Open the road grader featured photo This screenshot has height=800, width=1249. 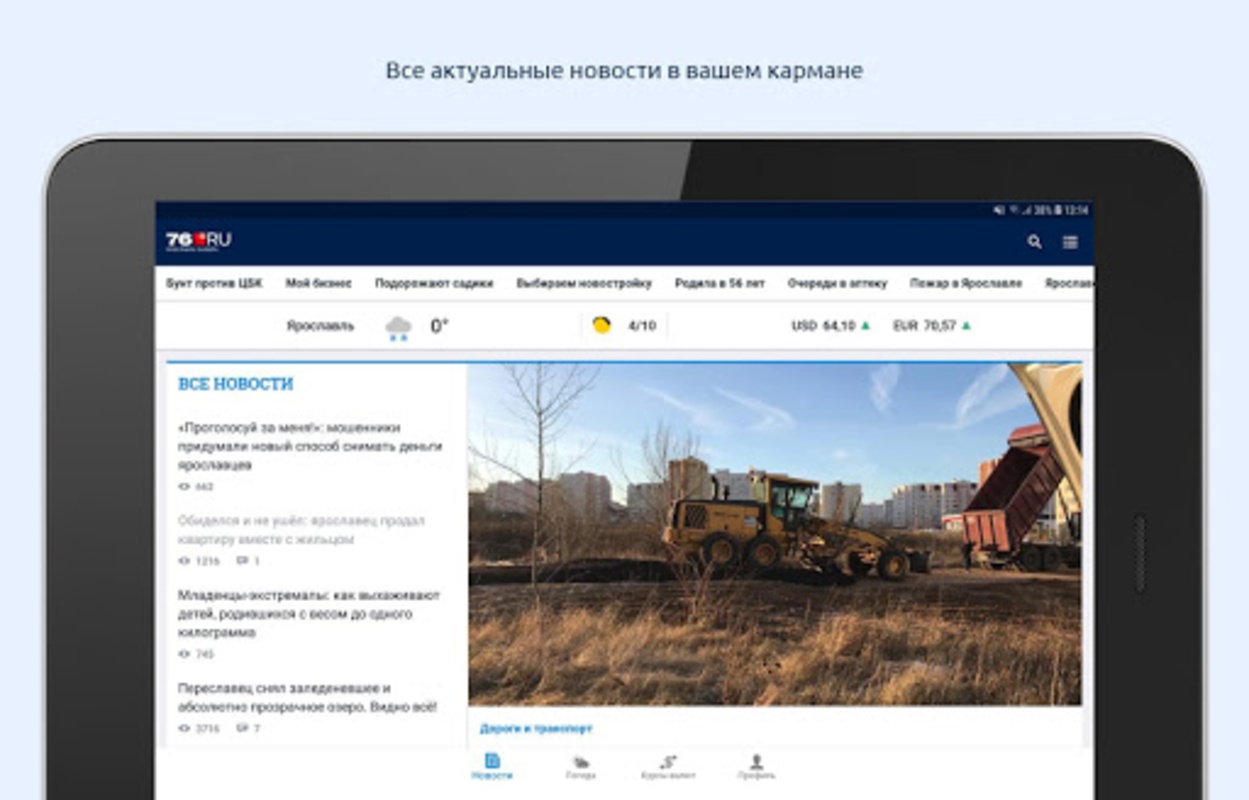(x=774, y=534)
